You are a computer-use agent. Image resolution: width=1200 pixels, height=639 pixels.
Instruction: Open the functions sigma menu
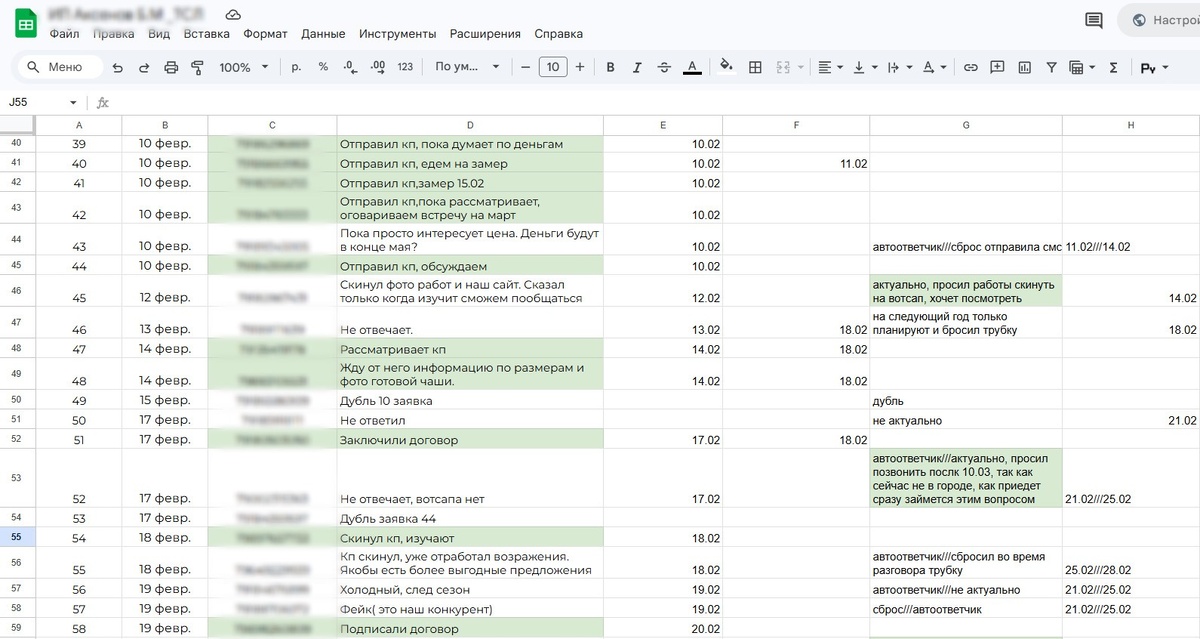(1114, 67)
